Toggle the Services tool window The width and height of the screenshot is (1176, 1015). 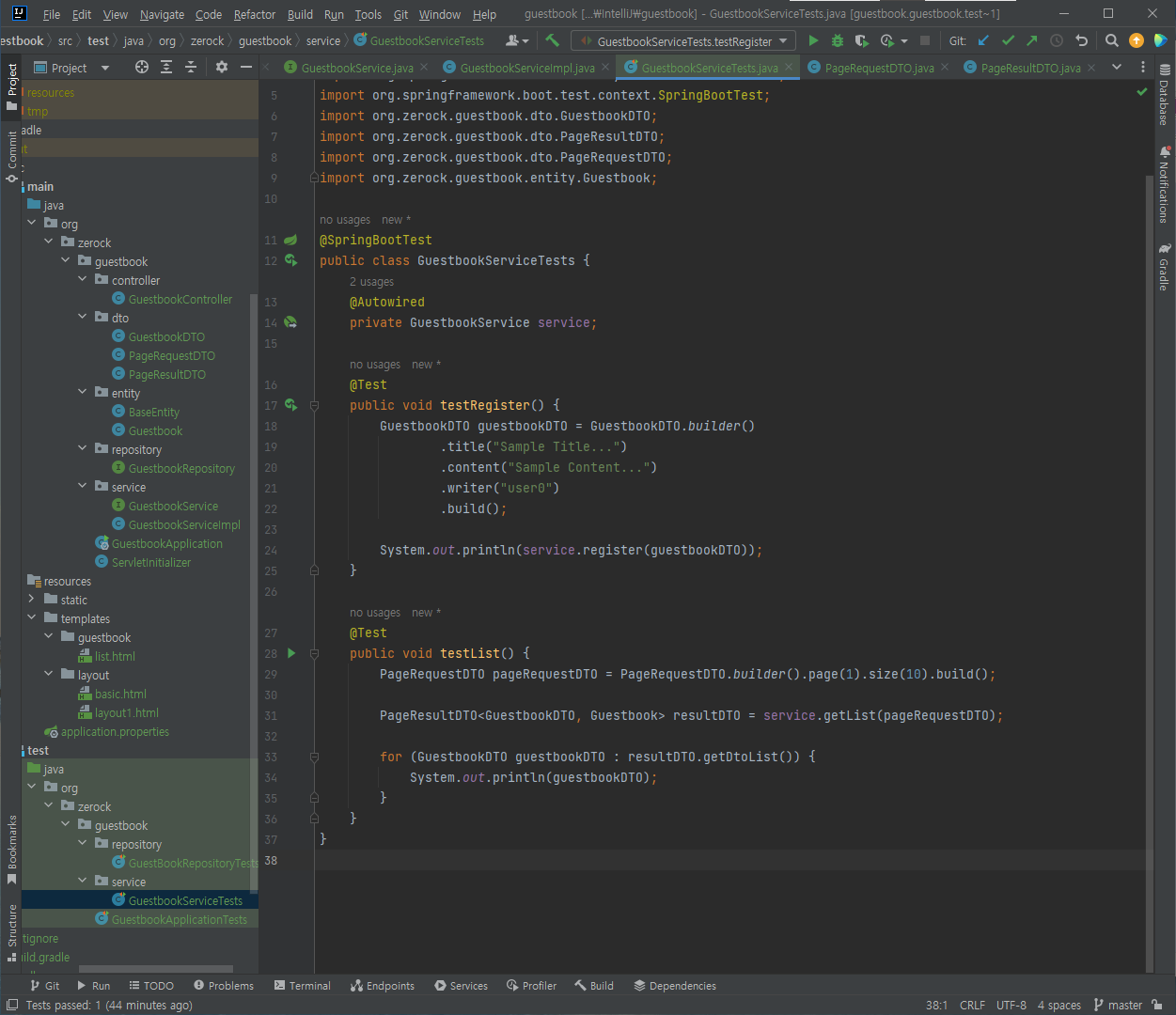coord(461,986)
